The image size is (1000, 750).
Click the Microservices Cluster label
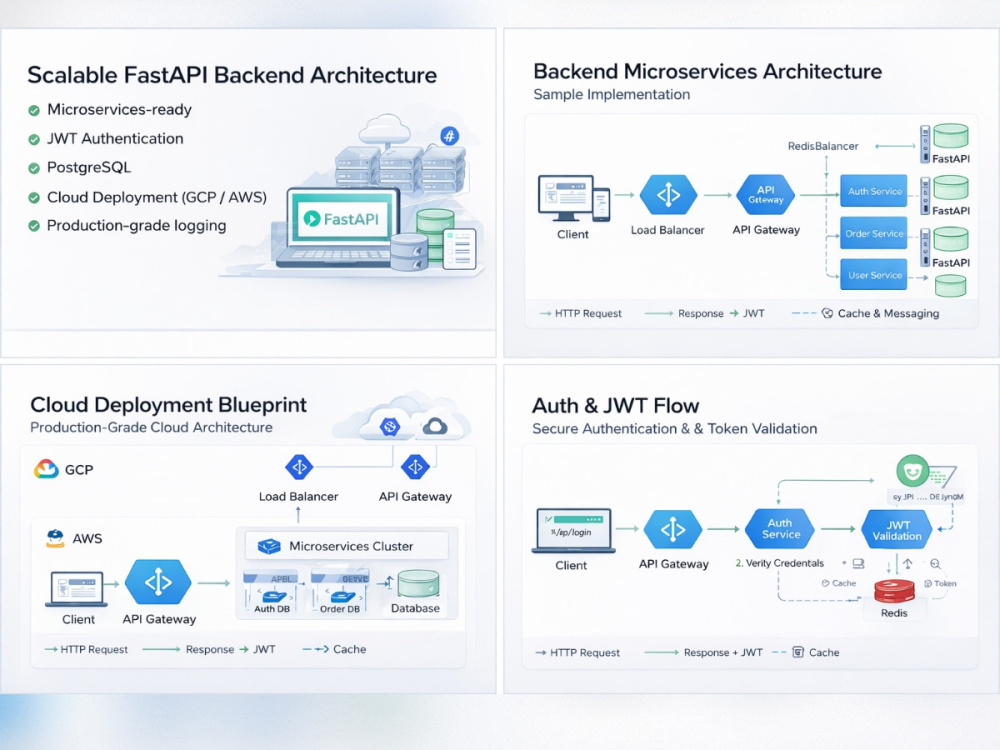click(x=351, y=546)
